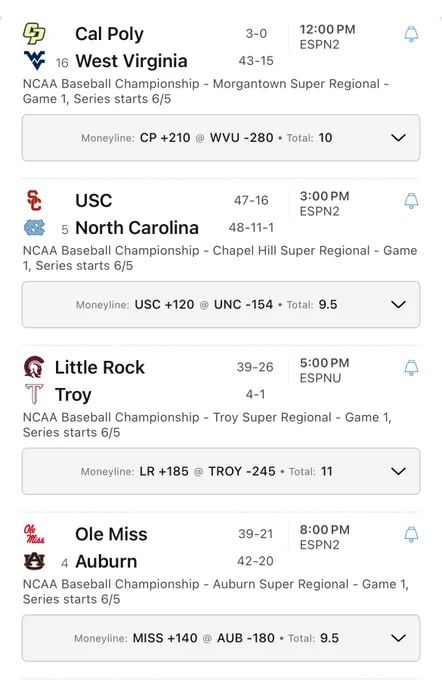Open the West Virginia team name
This screenshot has width=442, height=680.
[x=131, y=61]
